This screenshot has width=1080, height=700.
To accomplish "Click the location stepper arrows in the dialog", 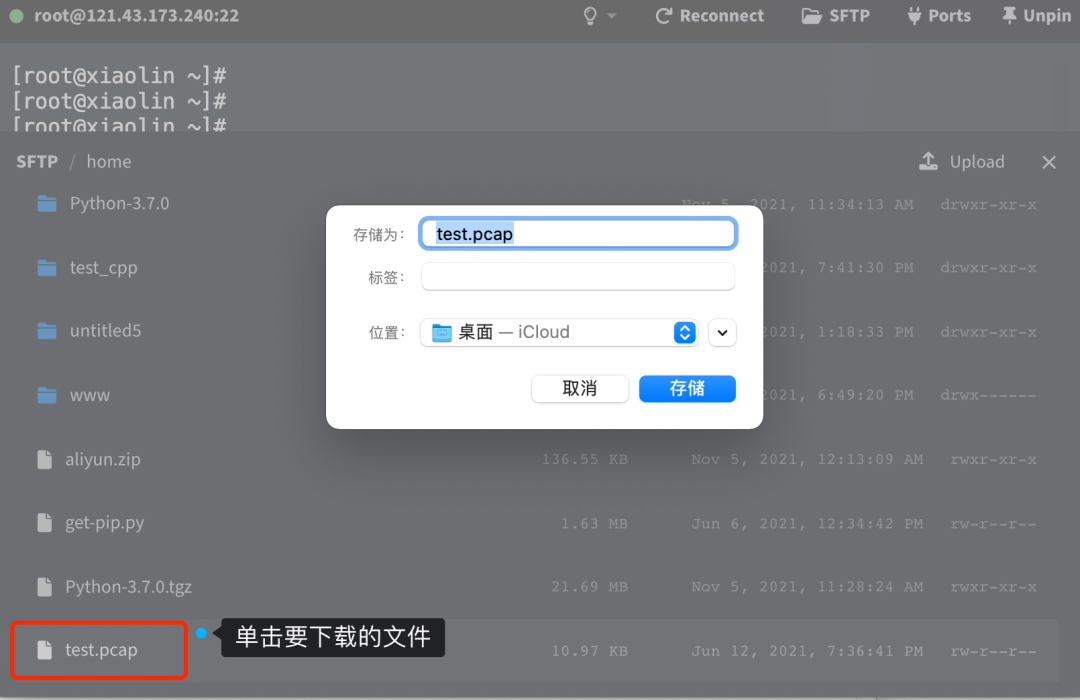I will tap(685, 332).
